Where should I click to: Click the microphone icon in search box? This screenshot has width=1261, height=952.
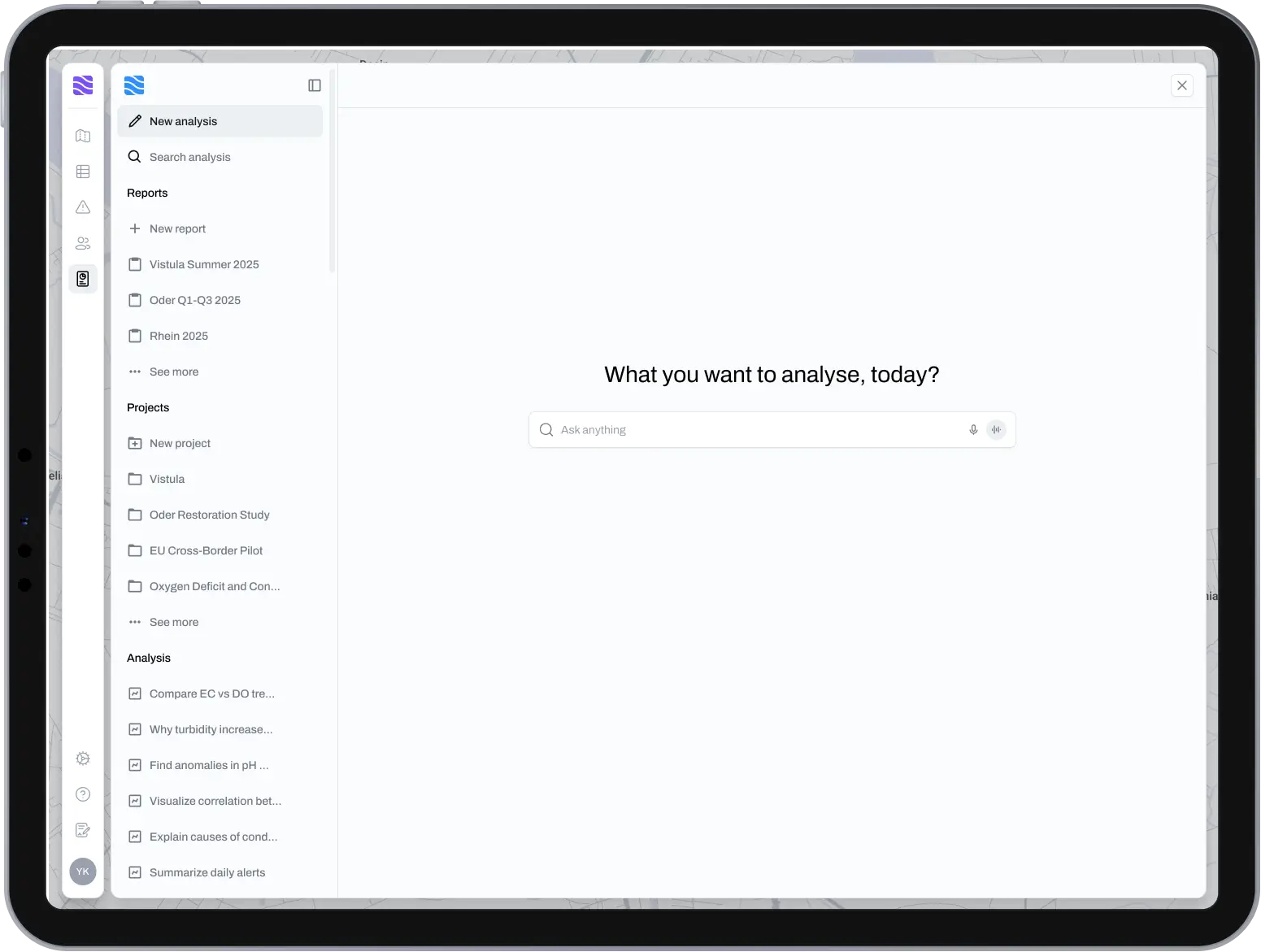coord(973,430)
